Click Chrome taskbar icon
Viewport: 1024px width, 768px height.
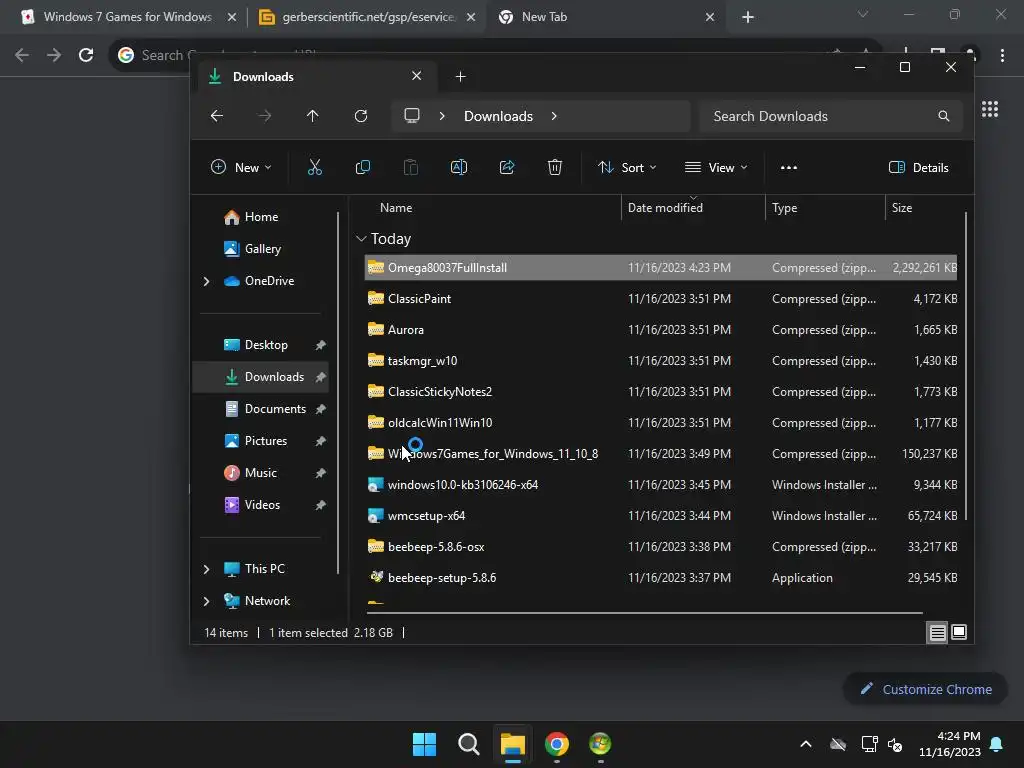556,744
